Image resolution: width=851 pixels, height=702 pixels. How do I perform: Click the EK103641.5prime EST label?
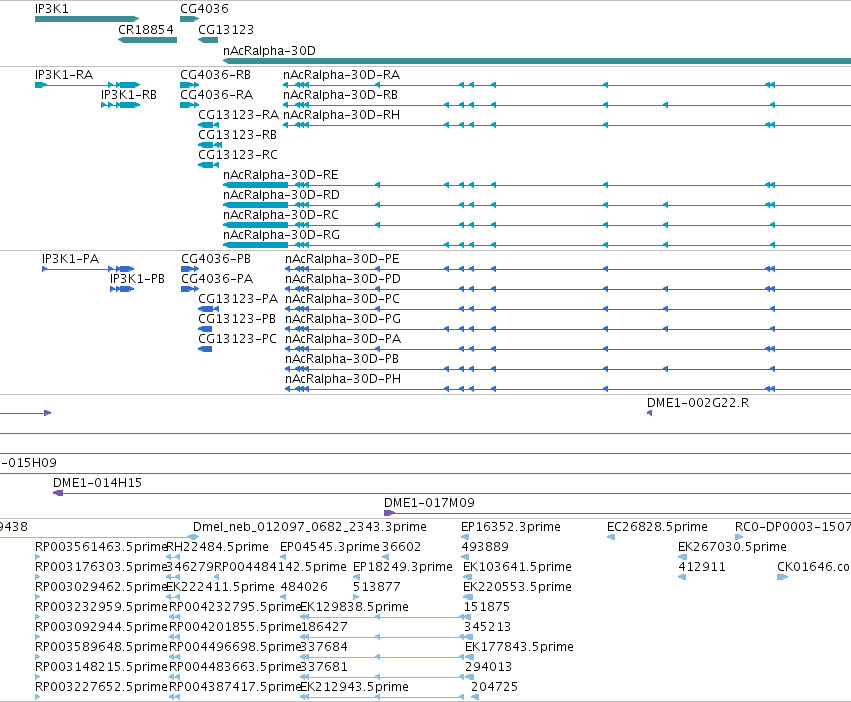(517, 567)
